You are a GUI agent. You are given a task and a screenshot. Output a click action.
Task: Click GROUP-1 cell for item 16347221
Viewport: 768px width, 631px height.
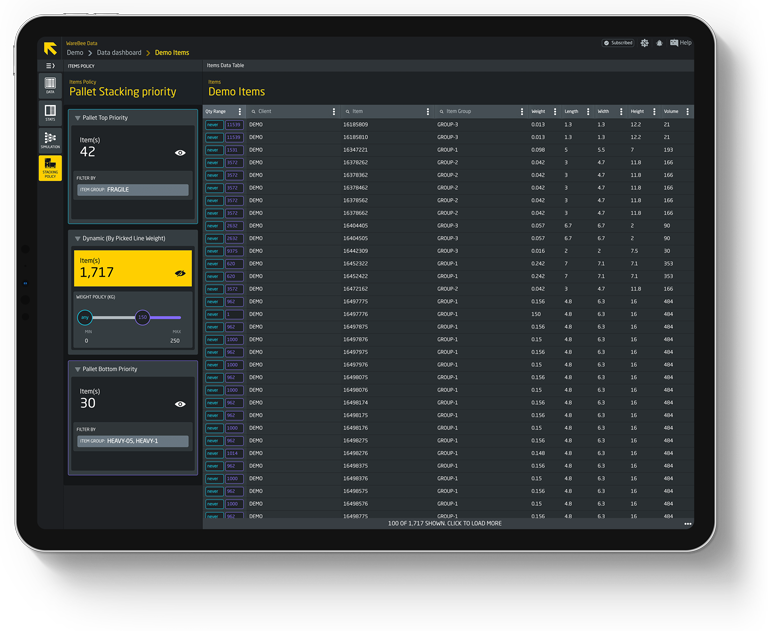click(x=448, y=150)
